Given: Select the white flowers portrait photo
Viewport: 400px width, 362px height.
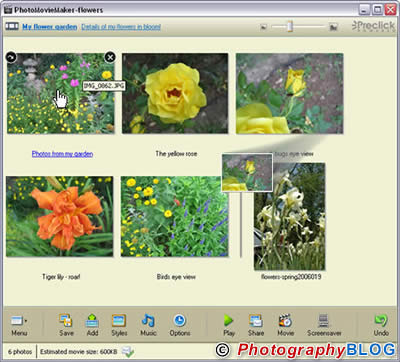Looking at the screenshot, I should tap(289, 217).
